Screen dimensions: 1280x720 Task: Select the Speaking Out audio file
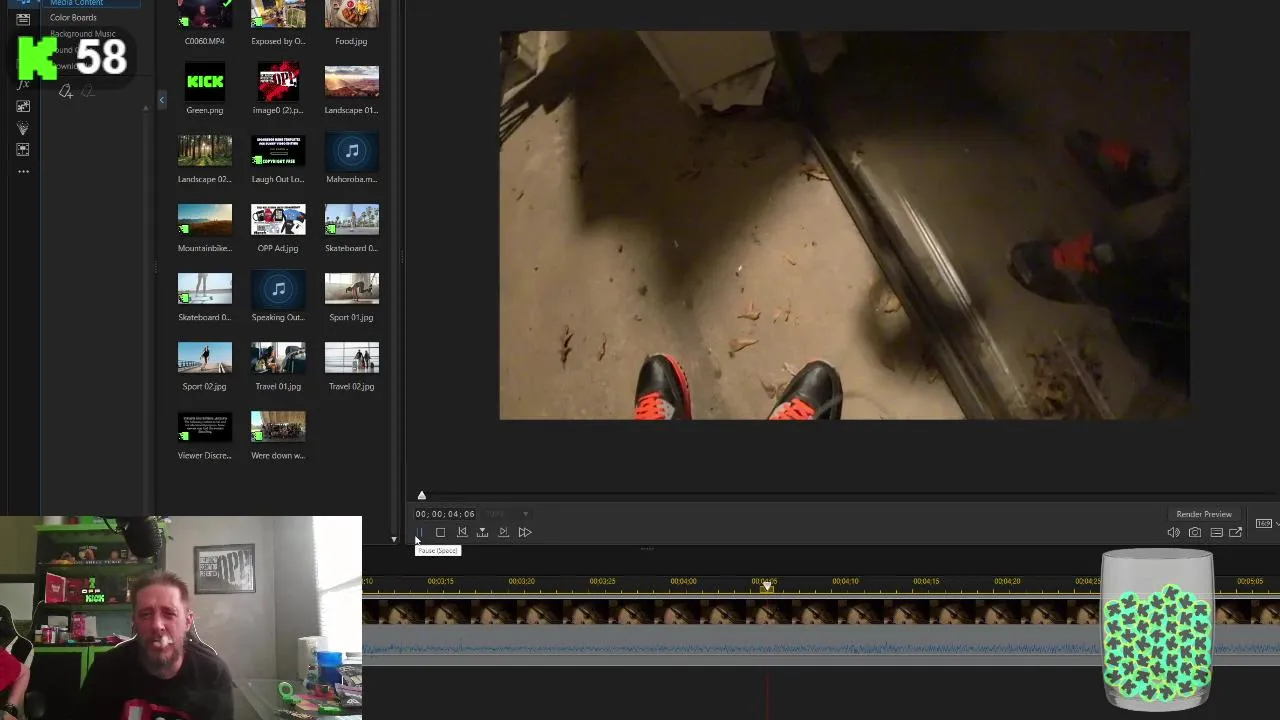[278, 289]
